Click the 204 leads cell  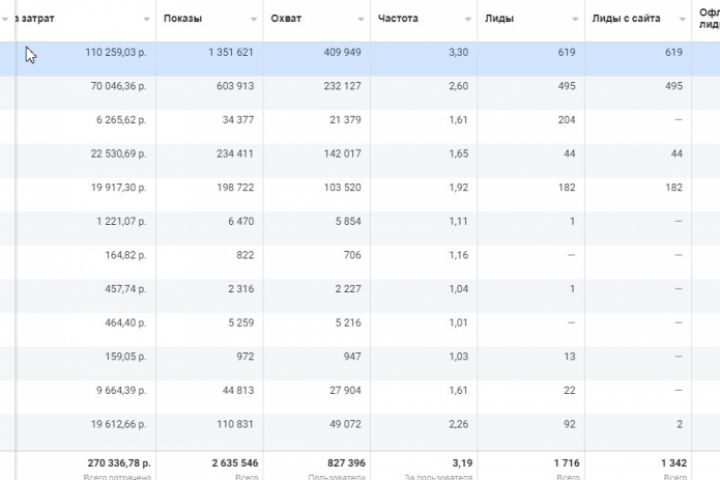(565, 120)
